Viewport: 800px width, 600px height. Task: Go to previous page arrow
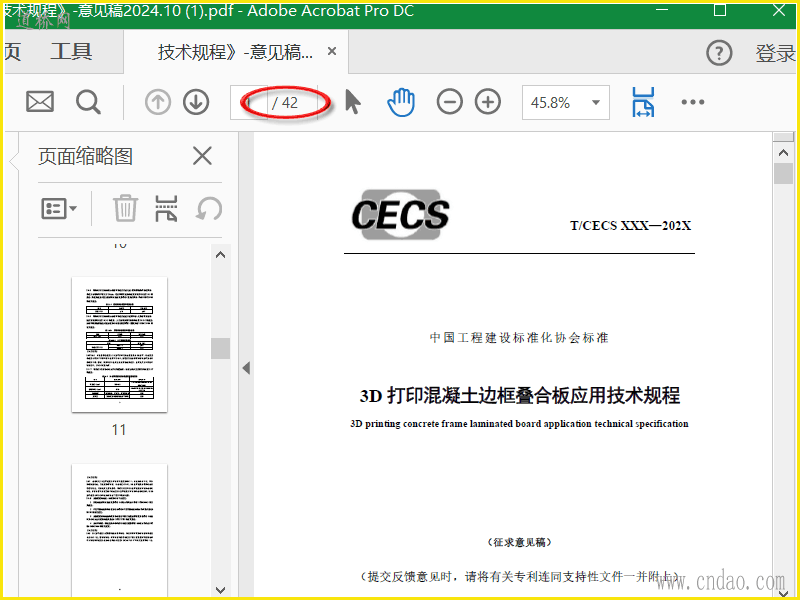[158, 102]
